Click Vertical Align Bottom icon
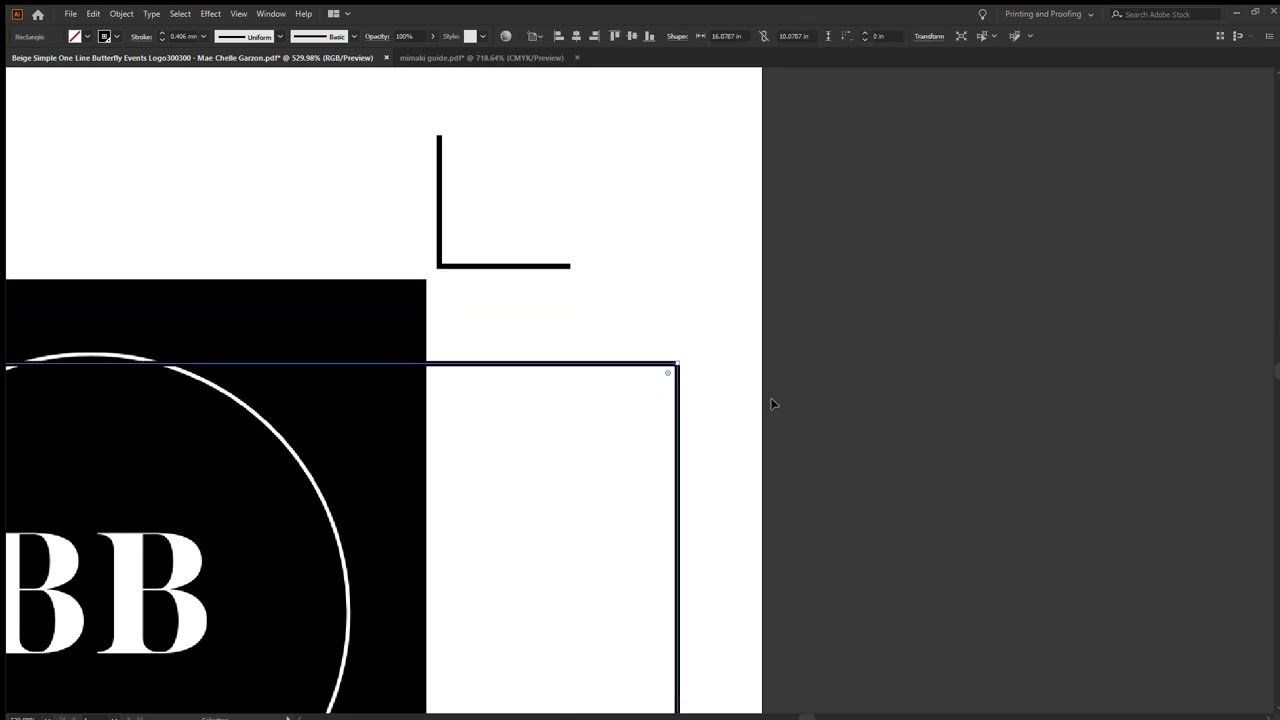Screen dimensions: 1280x720 pos(650,36)
